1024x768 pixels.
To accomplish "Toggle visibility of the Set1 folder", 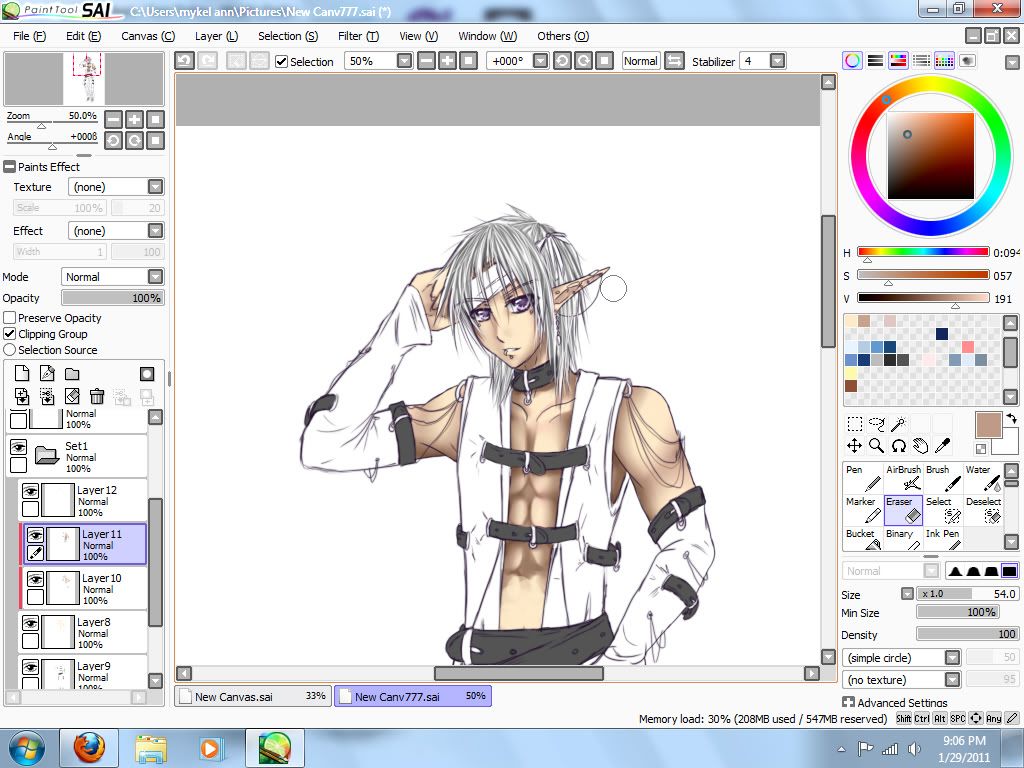I will (18, 447).
